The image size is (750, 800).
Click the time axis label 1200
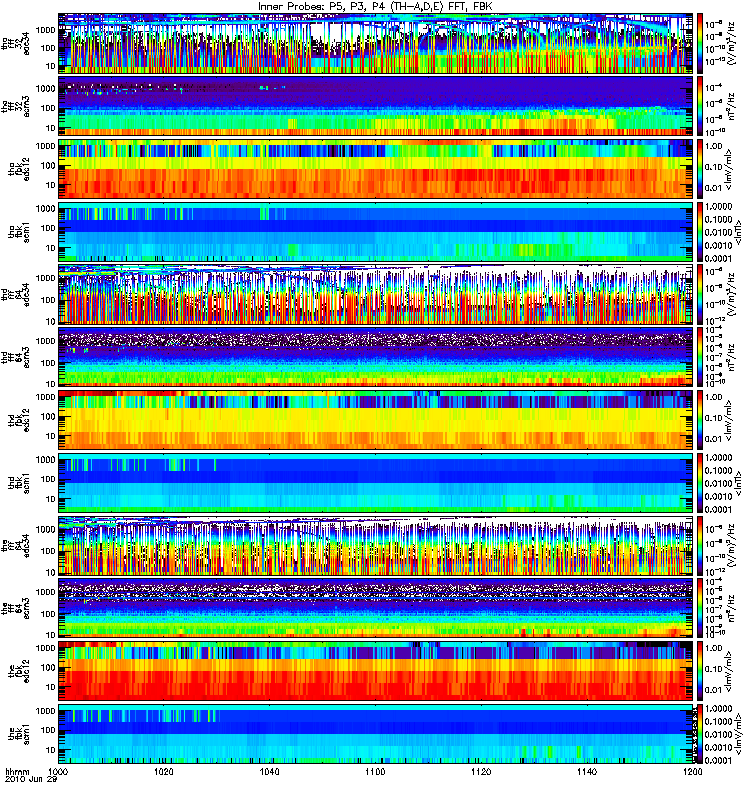pyautogui.click(x=692, y=771)
